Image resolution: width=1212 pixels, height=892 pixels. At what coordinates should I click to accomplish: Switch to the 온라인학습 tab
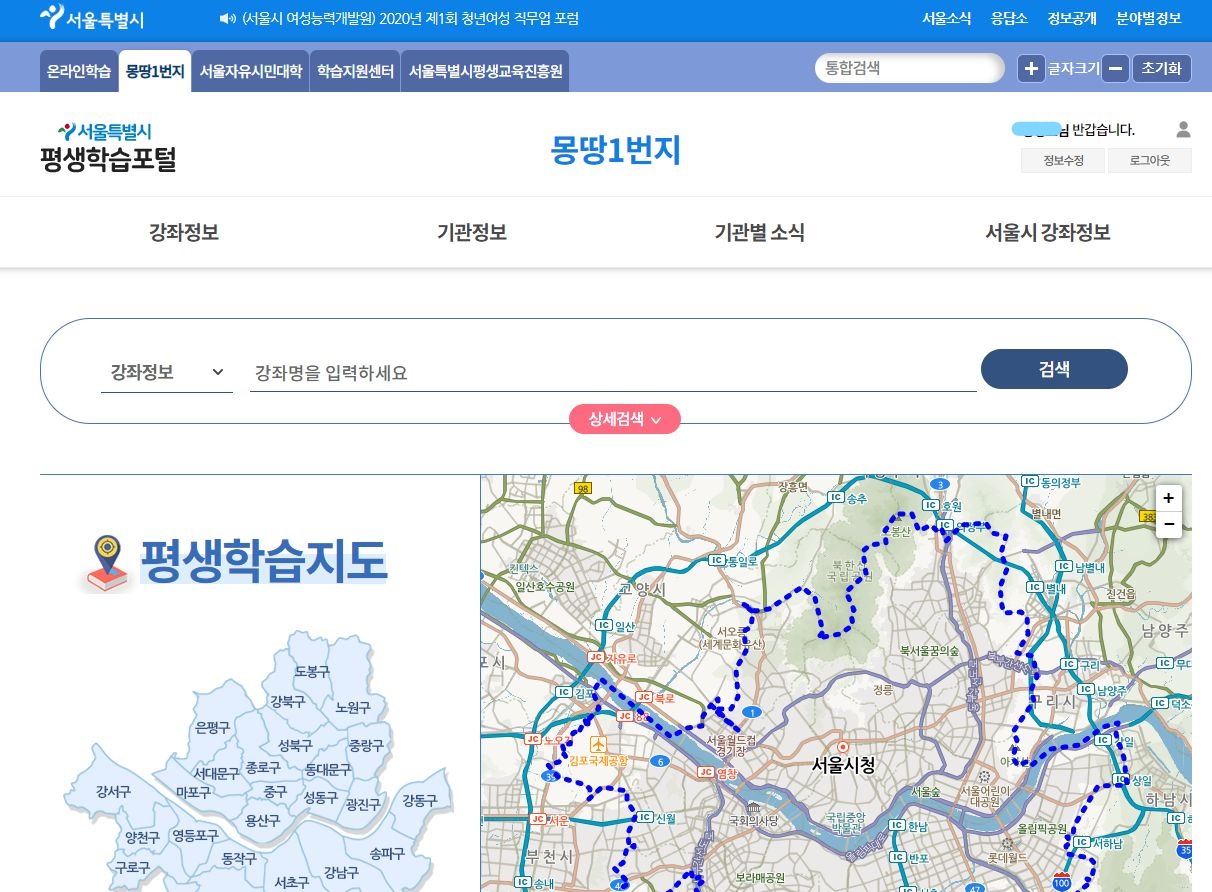(x=79, y=71)
